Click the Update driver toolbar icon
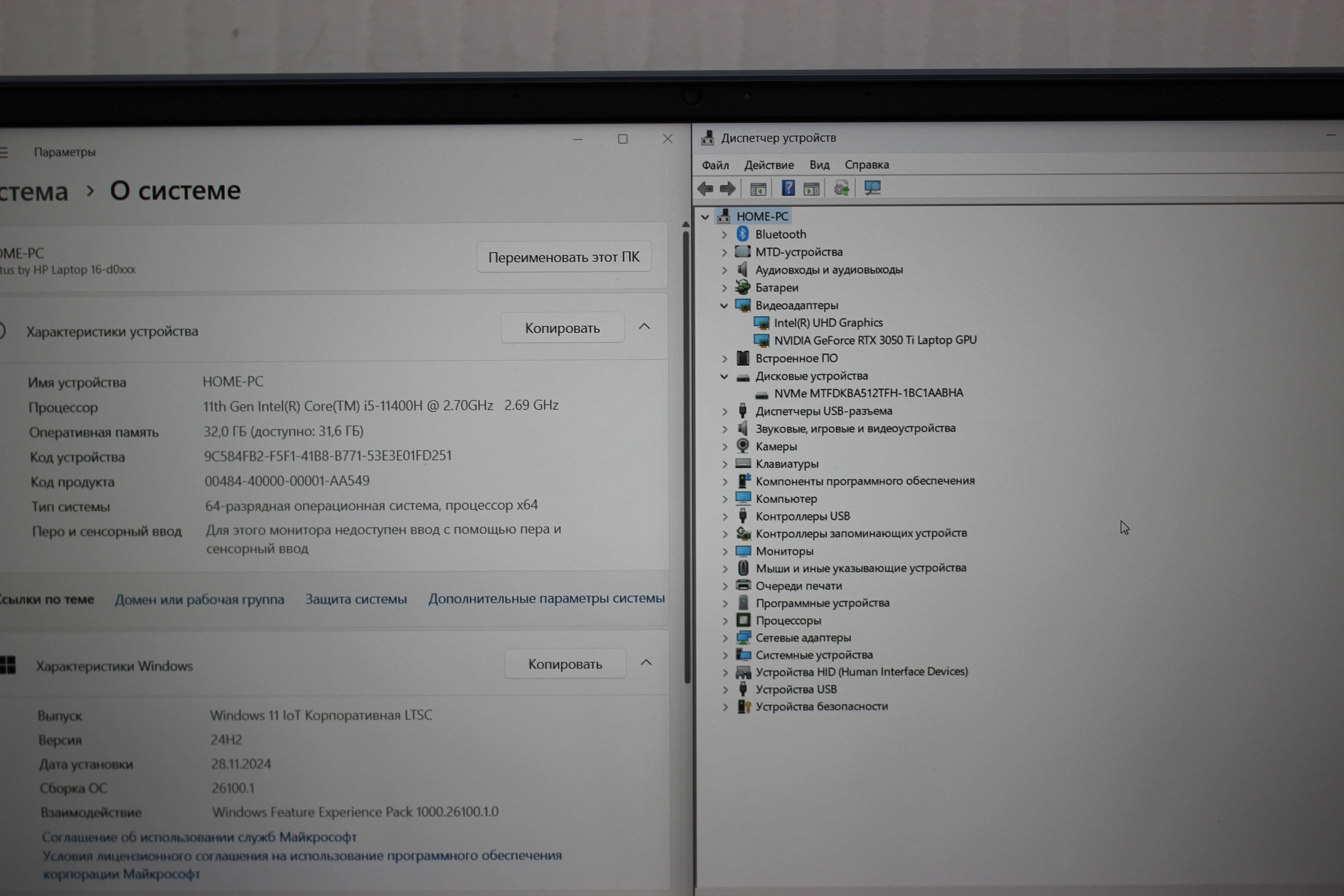 841,188
